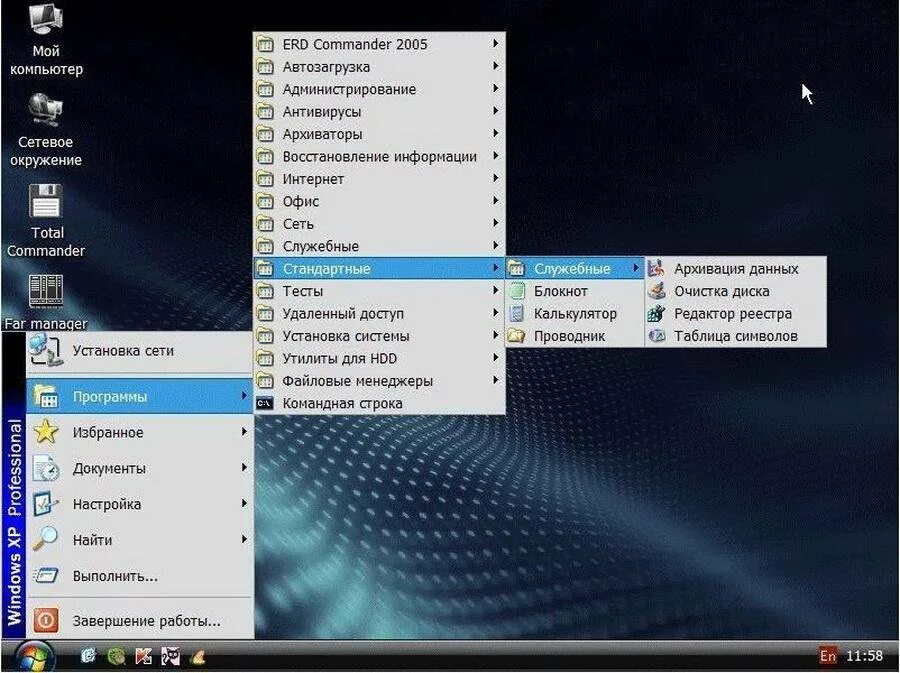Viewport: 900px width, 673px height.
Task: Expand the Избранное submenu arrow
Action: tap(245, 431)
